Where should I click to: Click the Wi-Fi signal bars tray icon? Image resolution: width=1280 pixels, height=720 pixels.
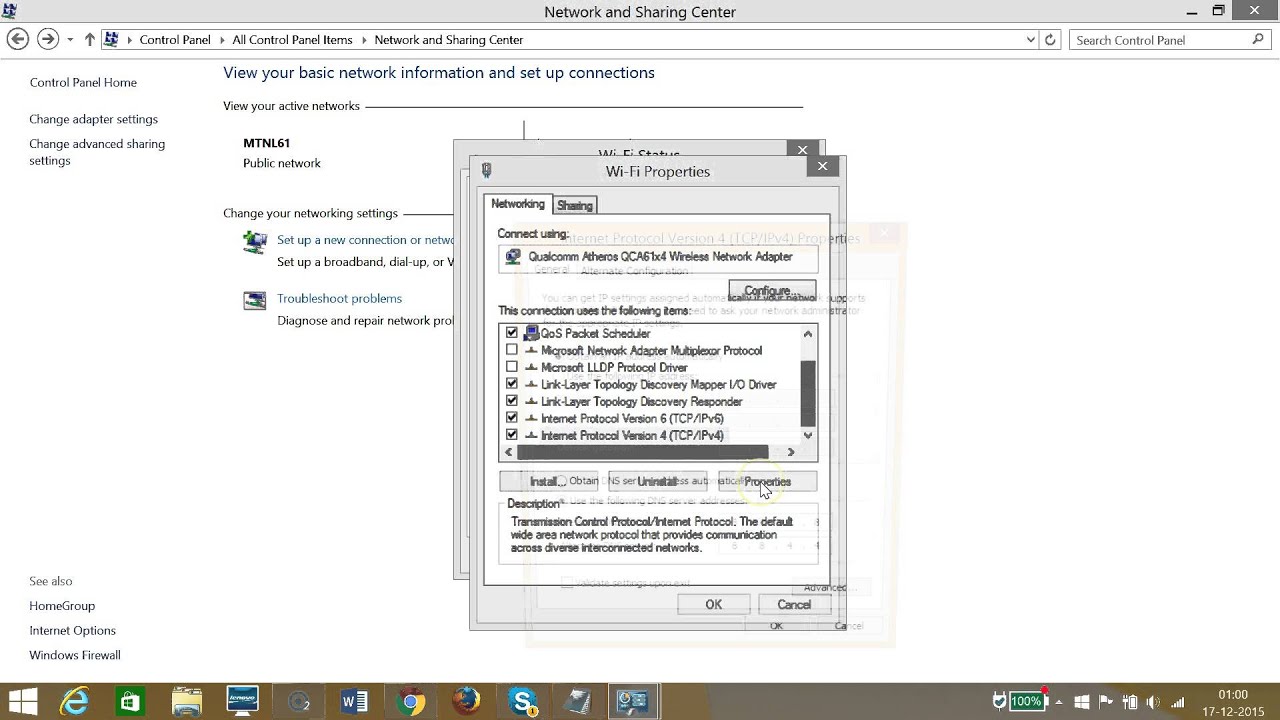(x=1178, y=702)
